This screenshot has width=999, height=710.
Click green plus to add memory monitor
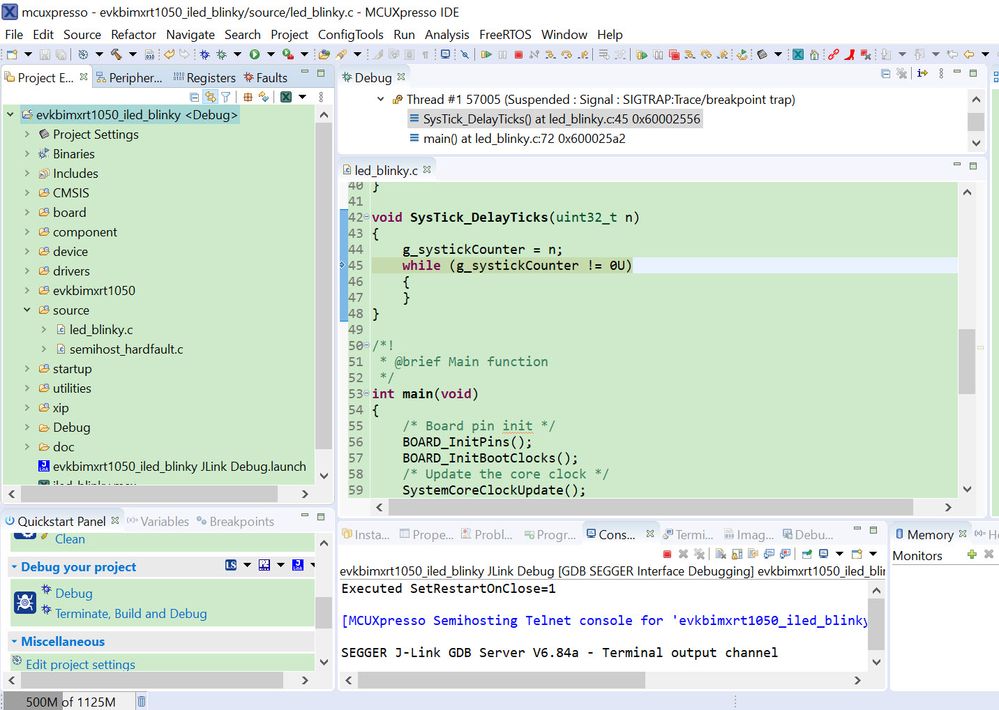click(x=972, y=554)
